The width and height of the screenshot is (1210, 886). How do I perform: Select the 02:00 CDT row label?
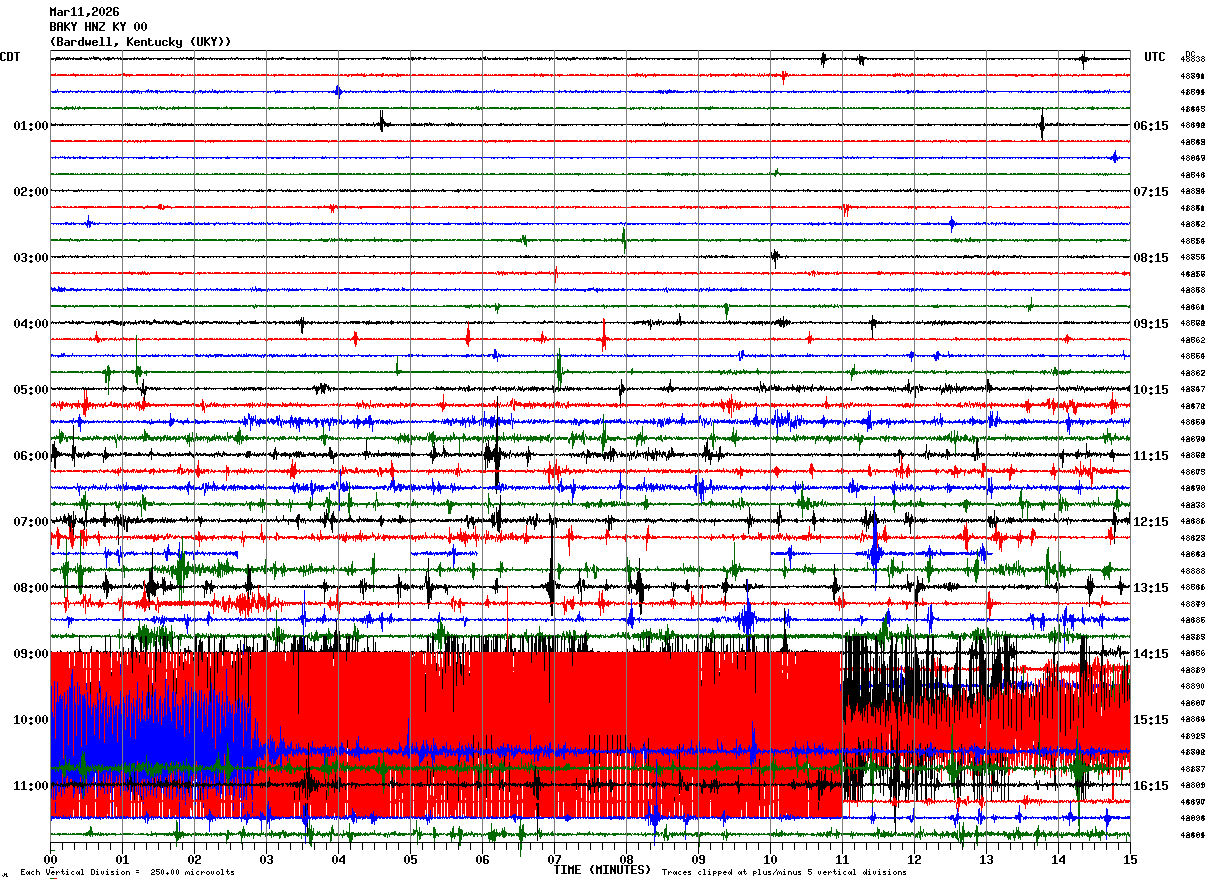[31, 192]
